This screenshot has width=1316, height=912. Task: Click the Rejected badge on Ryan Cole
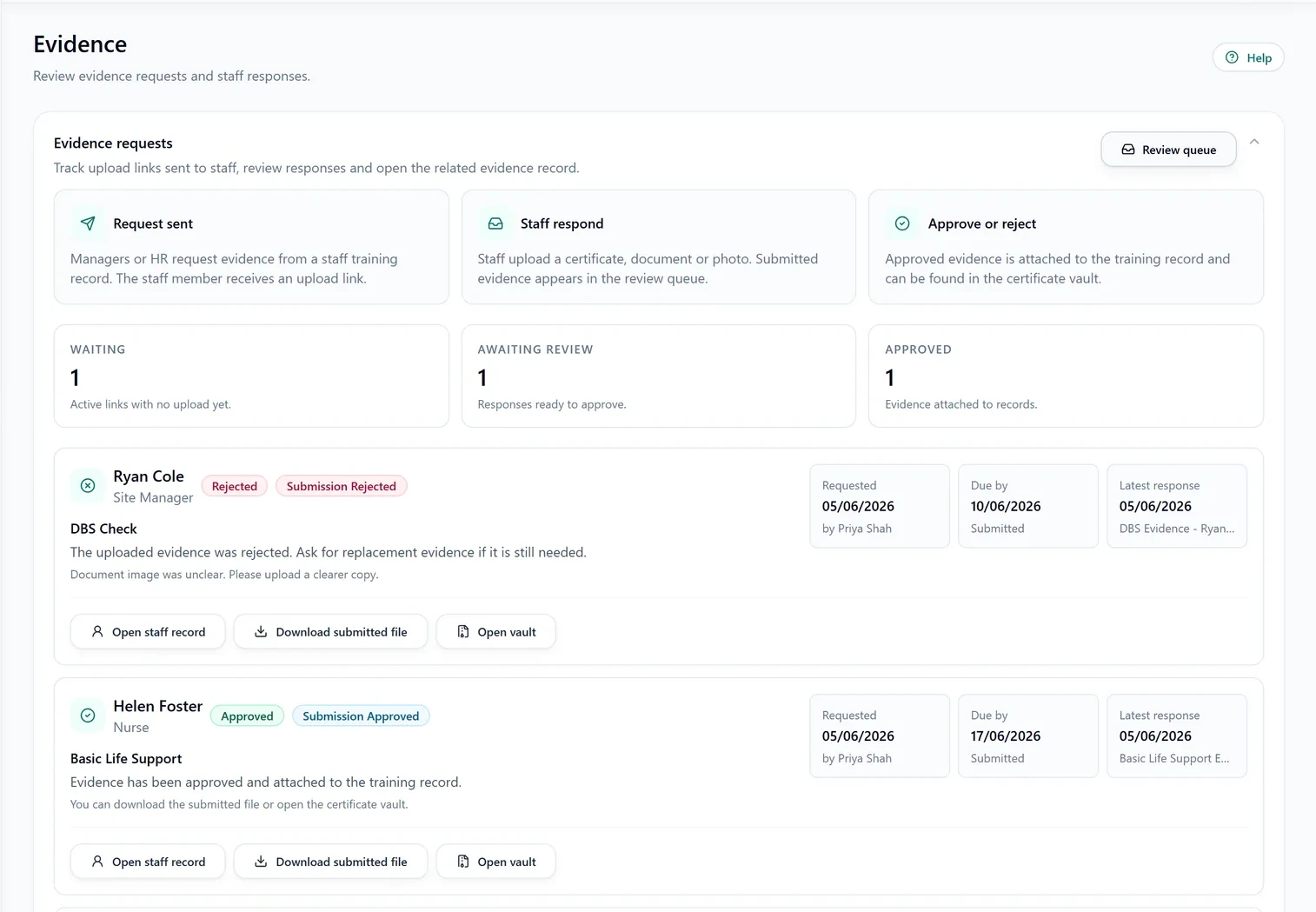tap(235, 486)
